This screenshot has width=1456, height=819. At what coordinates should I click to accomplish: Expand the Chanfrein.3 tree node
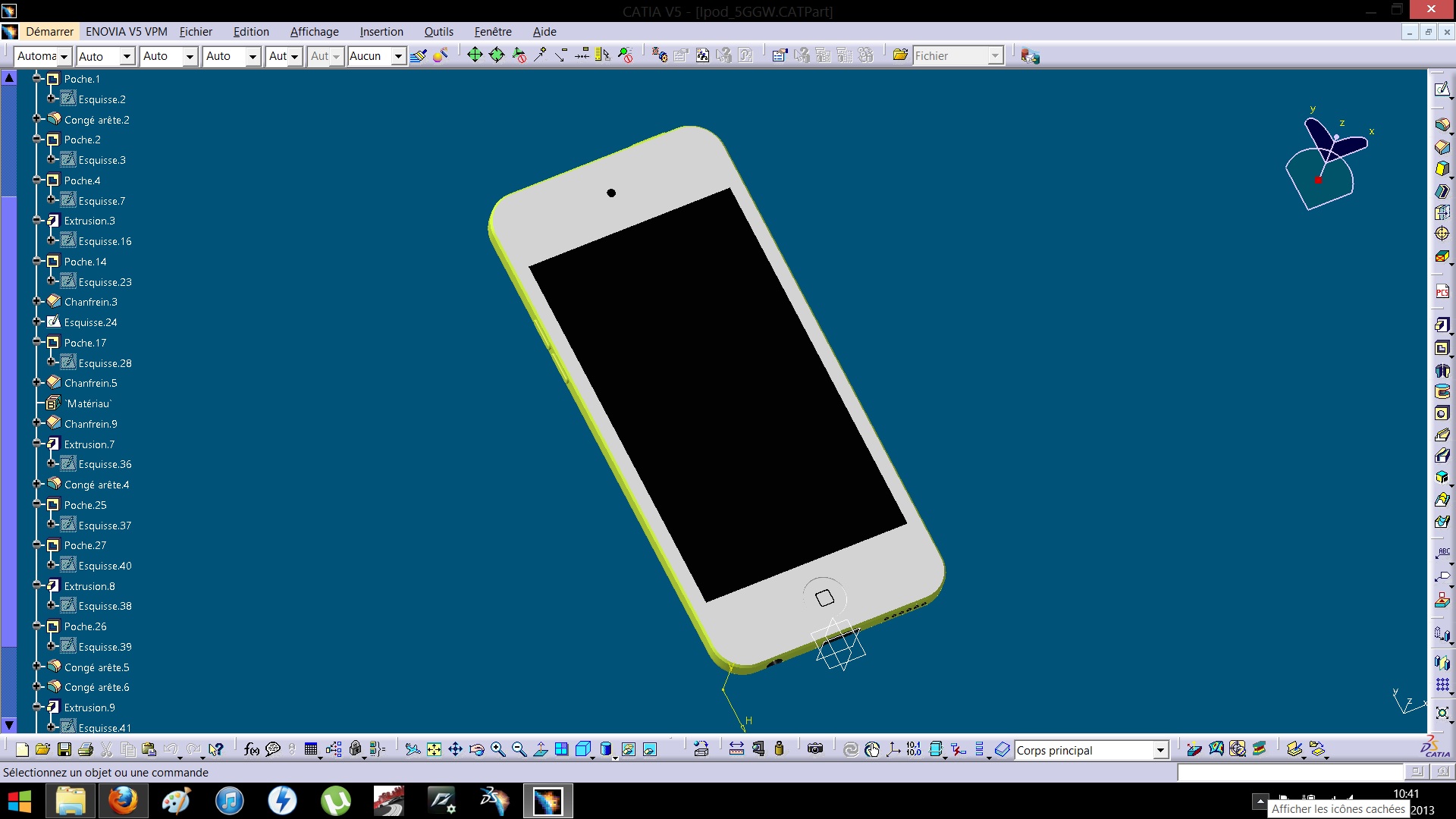37,302
